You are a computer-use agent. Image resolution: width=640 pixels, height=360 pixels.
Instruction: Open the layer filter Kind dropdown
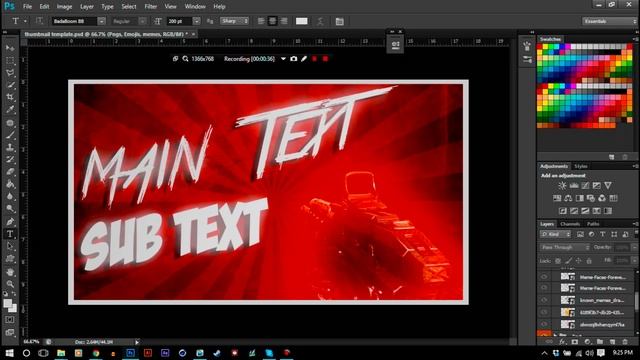tap(556, 234)
